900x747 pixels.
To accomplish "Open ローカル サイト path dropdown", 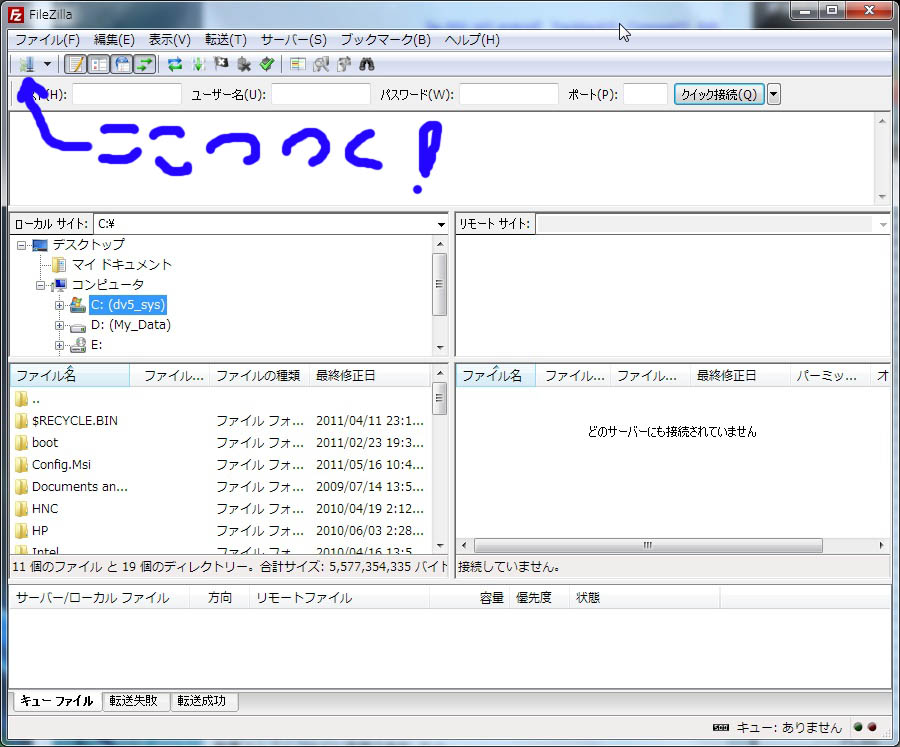I will tap(441, 225).
